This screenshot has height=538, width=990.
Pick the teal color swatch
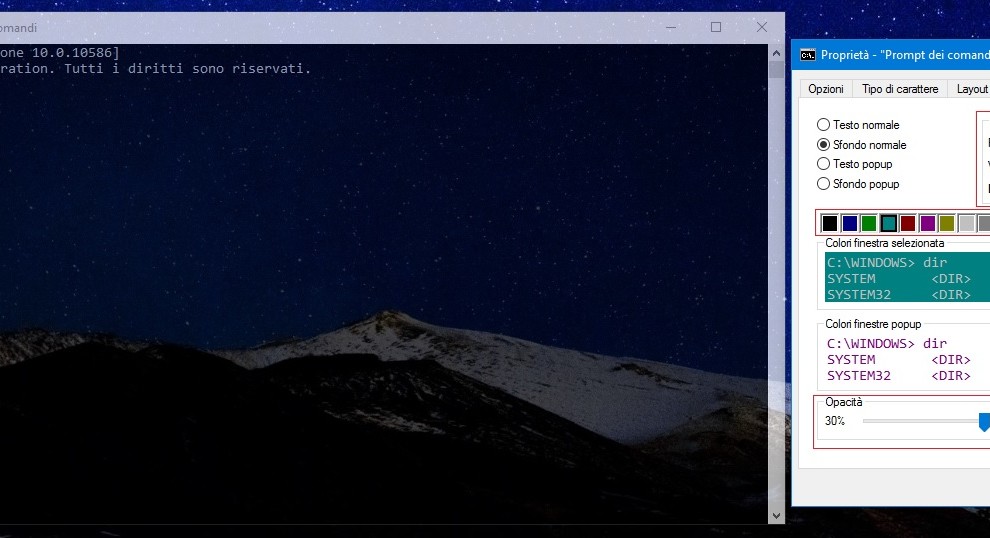coord(888,223)
